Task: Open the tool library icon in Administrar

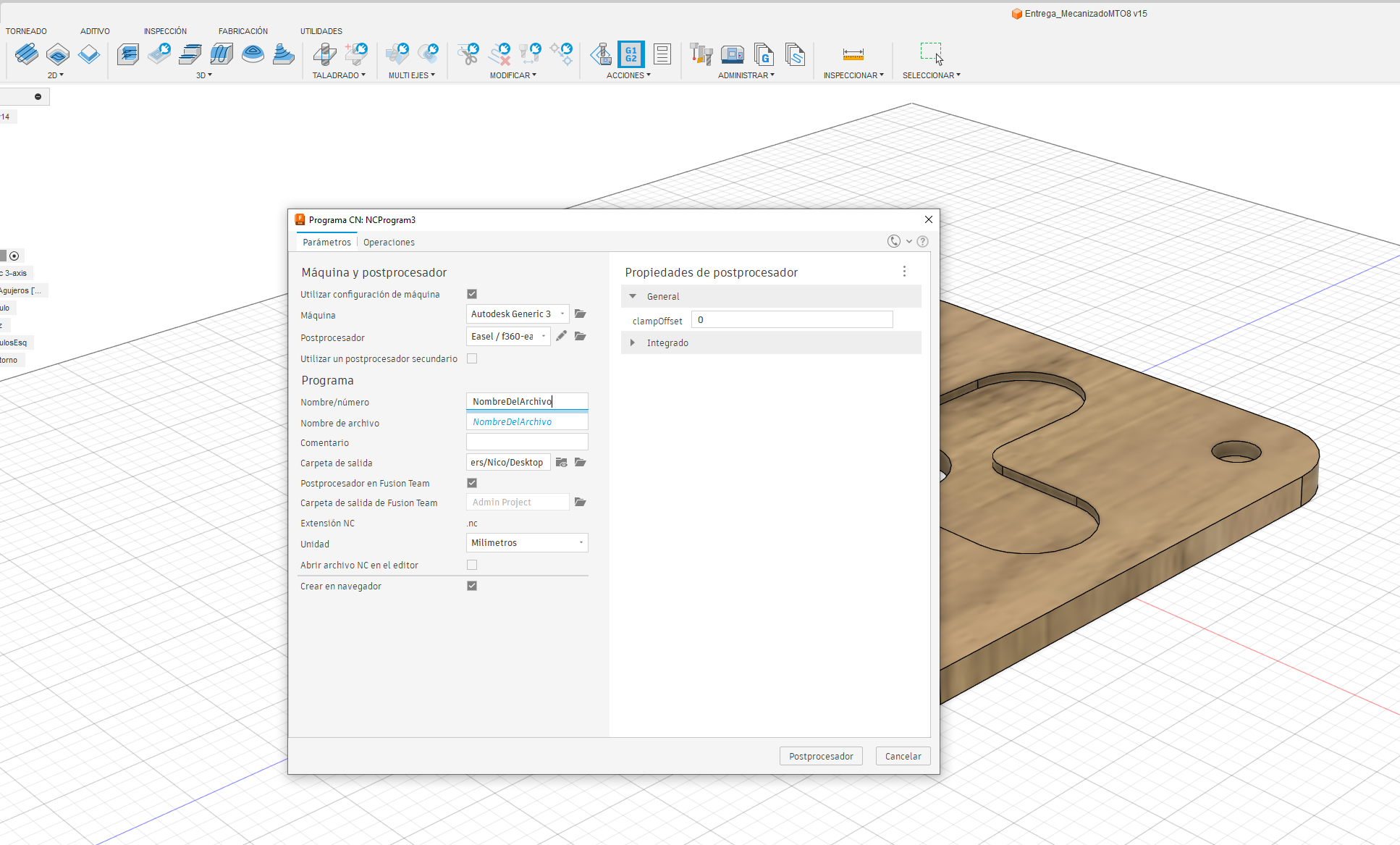Action: click(x=701, y=54)
